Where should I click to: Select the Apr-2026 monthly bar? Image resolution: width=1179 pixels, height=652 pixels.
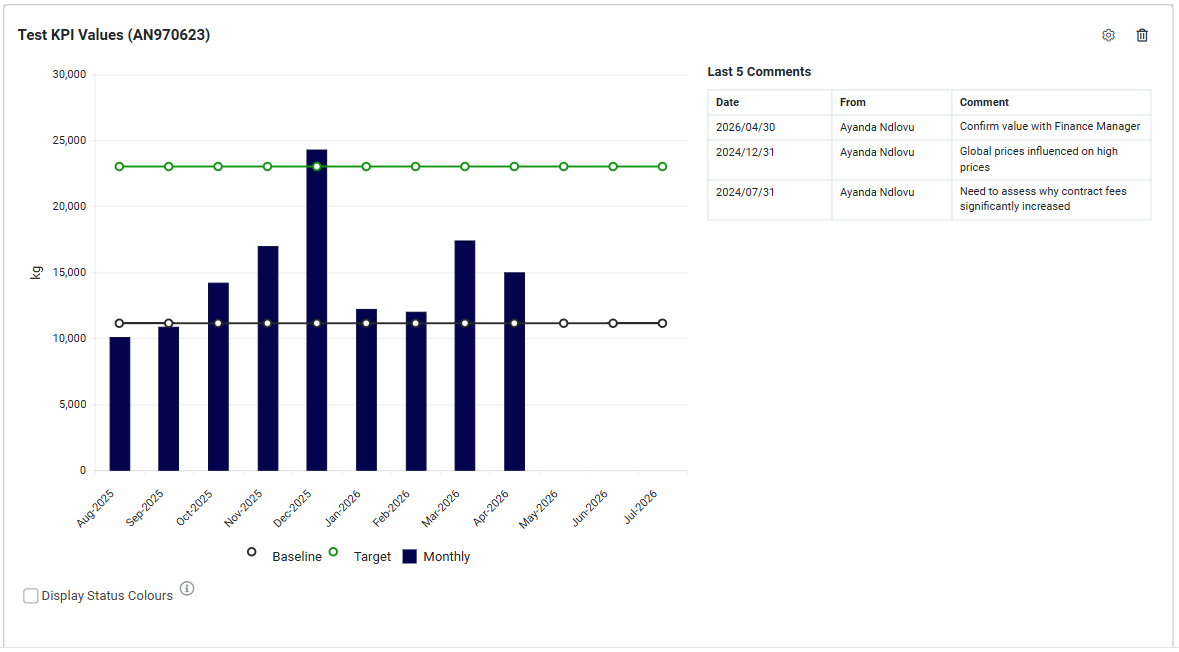pyautogui.click(x=514, y=371)
